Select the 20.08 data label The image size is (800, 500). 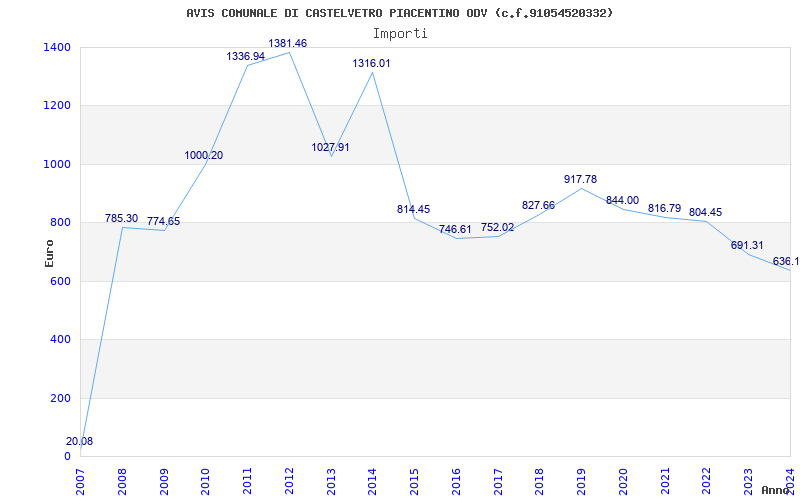click(80, 441)
